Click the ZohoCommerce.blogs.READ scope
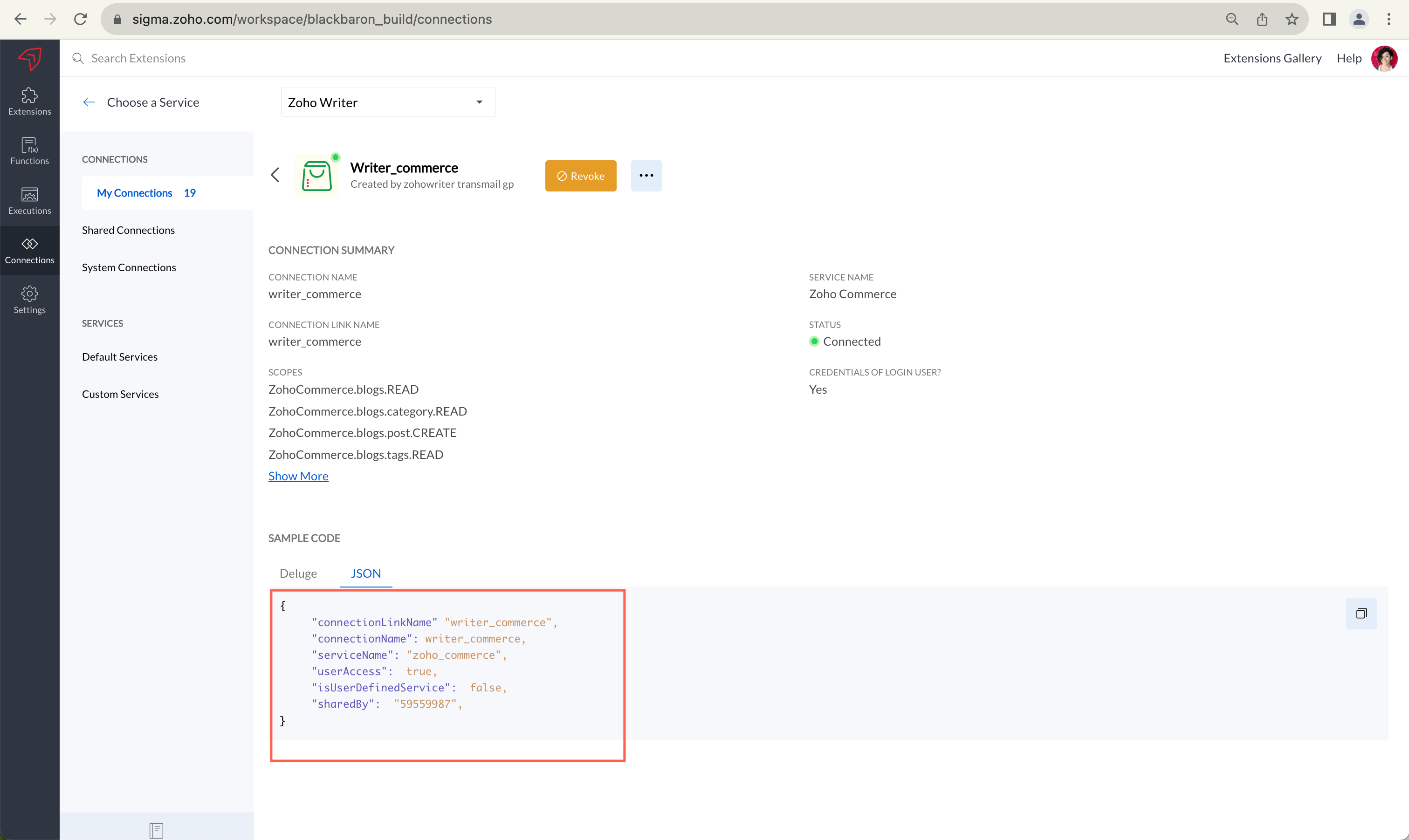Image resolution: width=1409 pixels, height=840 pixels. (344, 389)
